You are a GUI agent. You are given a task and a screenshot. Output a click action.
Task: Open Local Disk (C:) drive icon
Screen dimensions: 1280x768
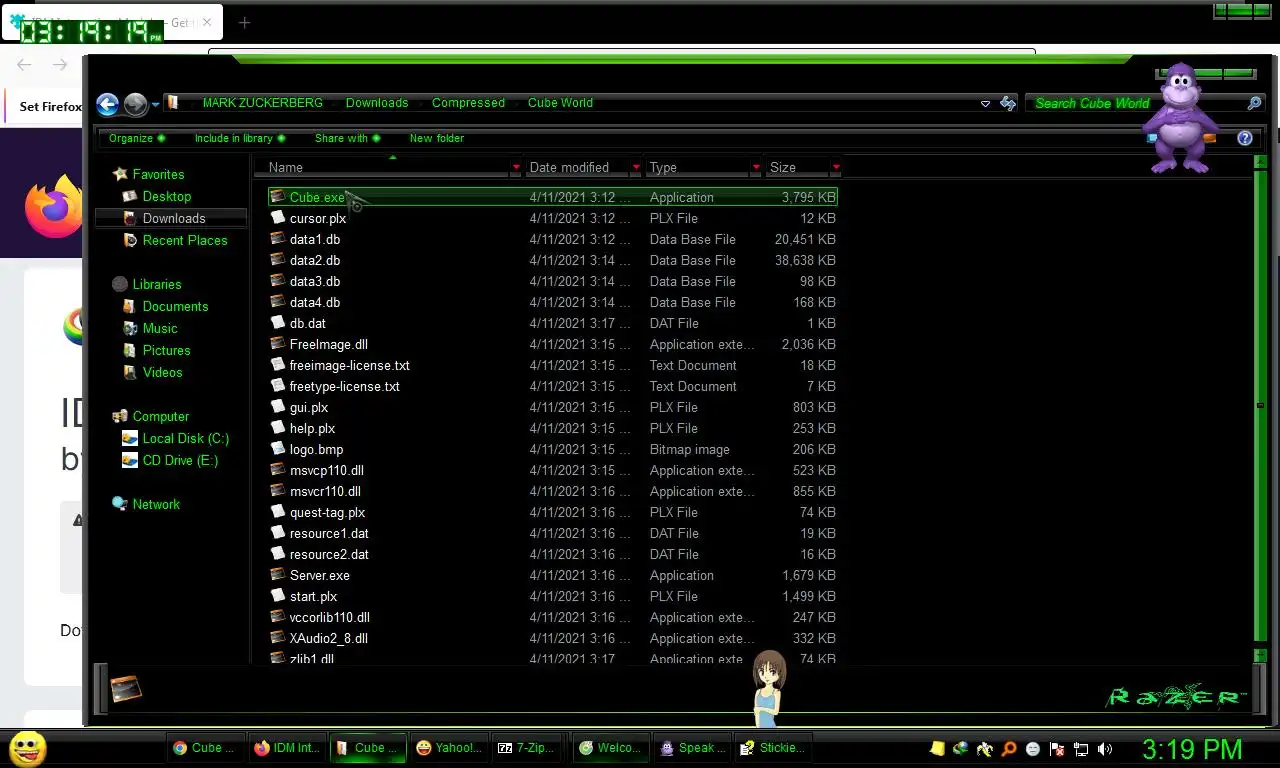point(130,438)
